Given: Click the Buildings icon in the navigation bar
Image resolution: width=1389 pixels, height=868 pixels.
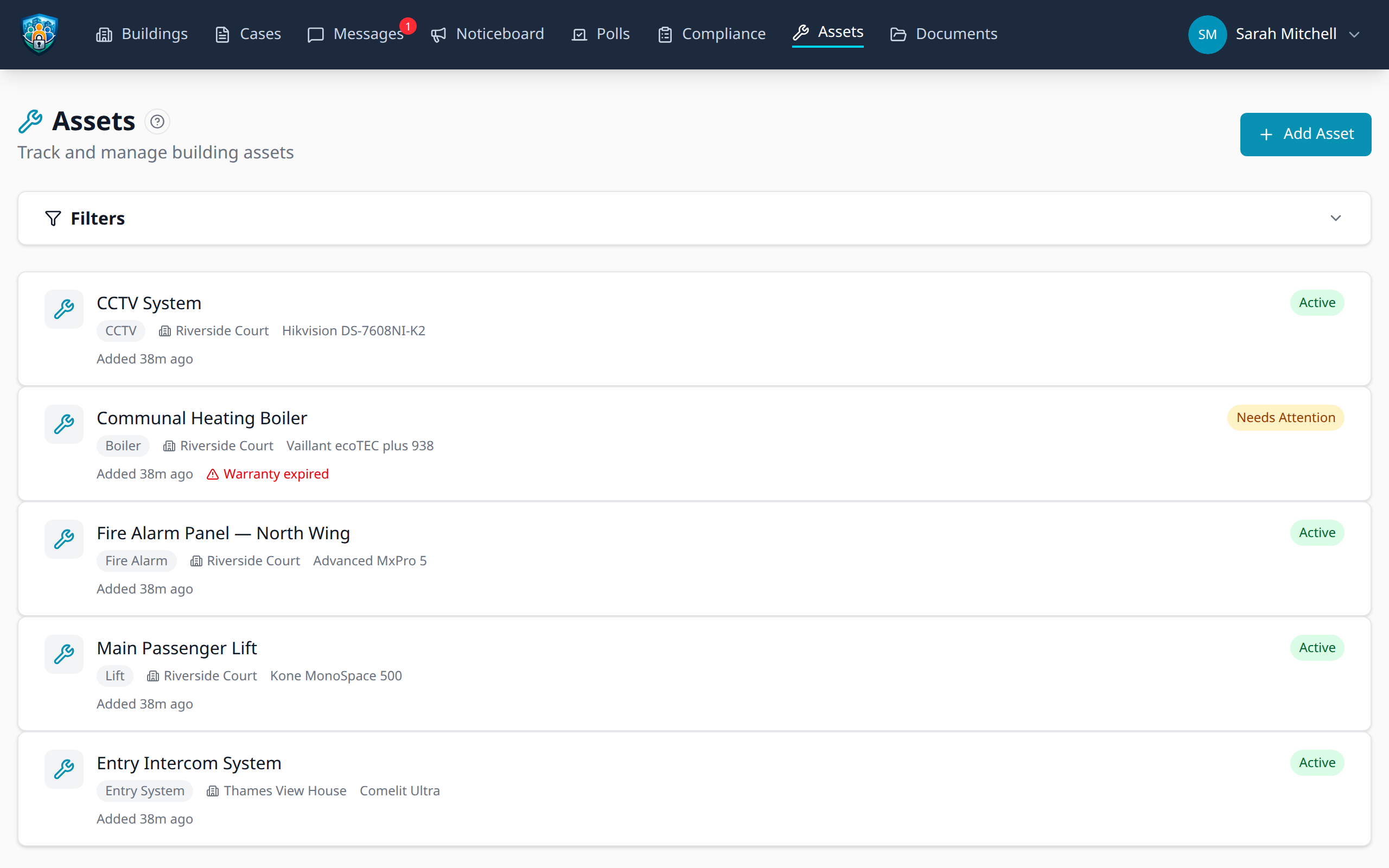Looking at the screenshot, I should (x=104, y=34).
